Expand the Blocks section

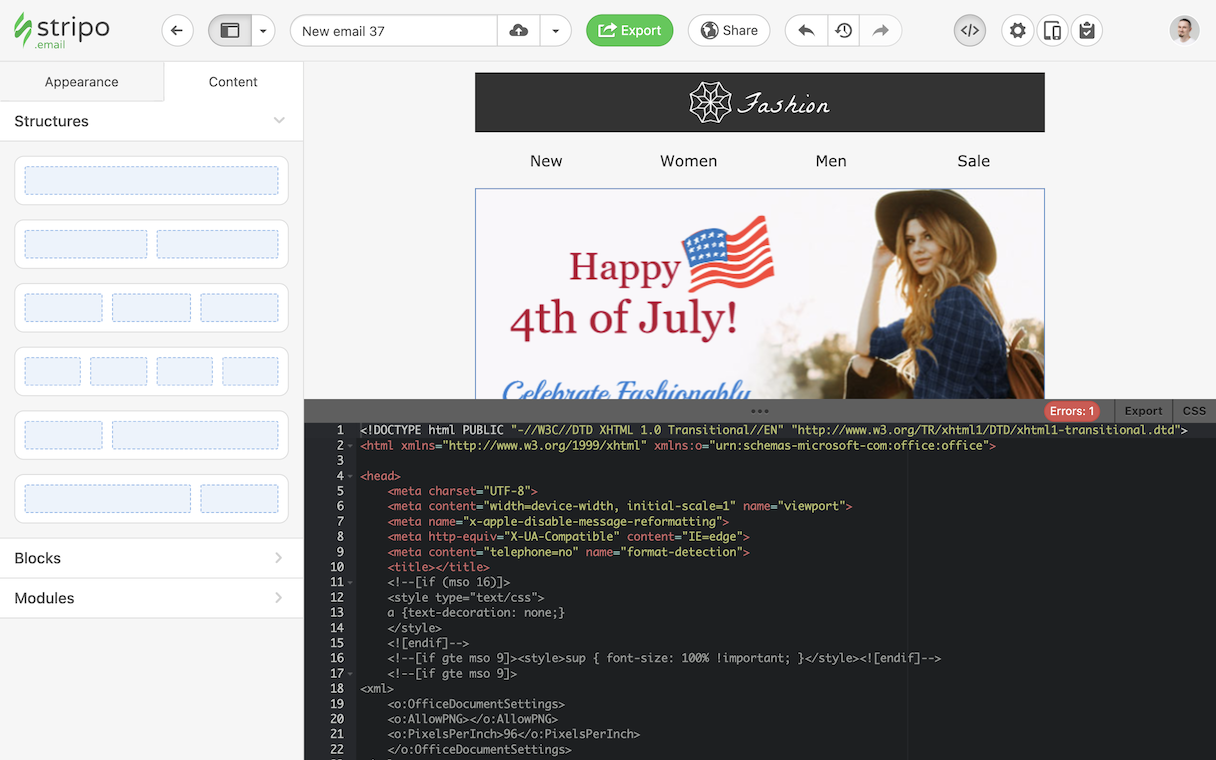pos(151,558)
